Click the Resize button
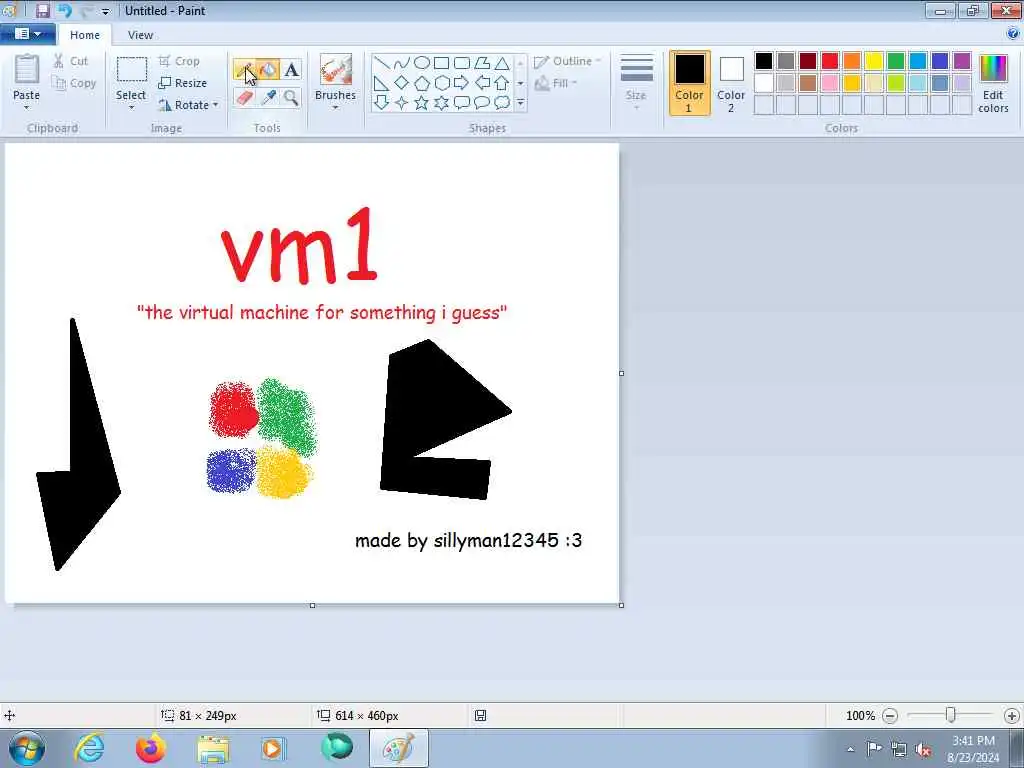The width and height of the screenshot is (1024, 768). (183, 83)
